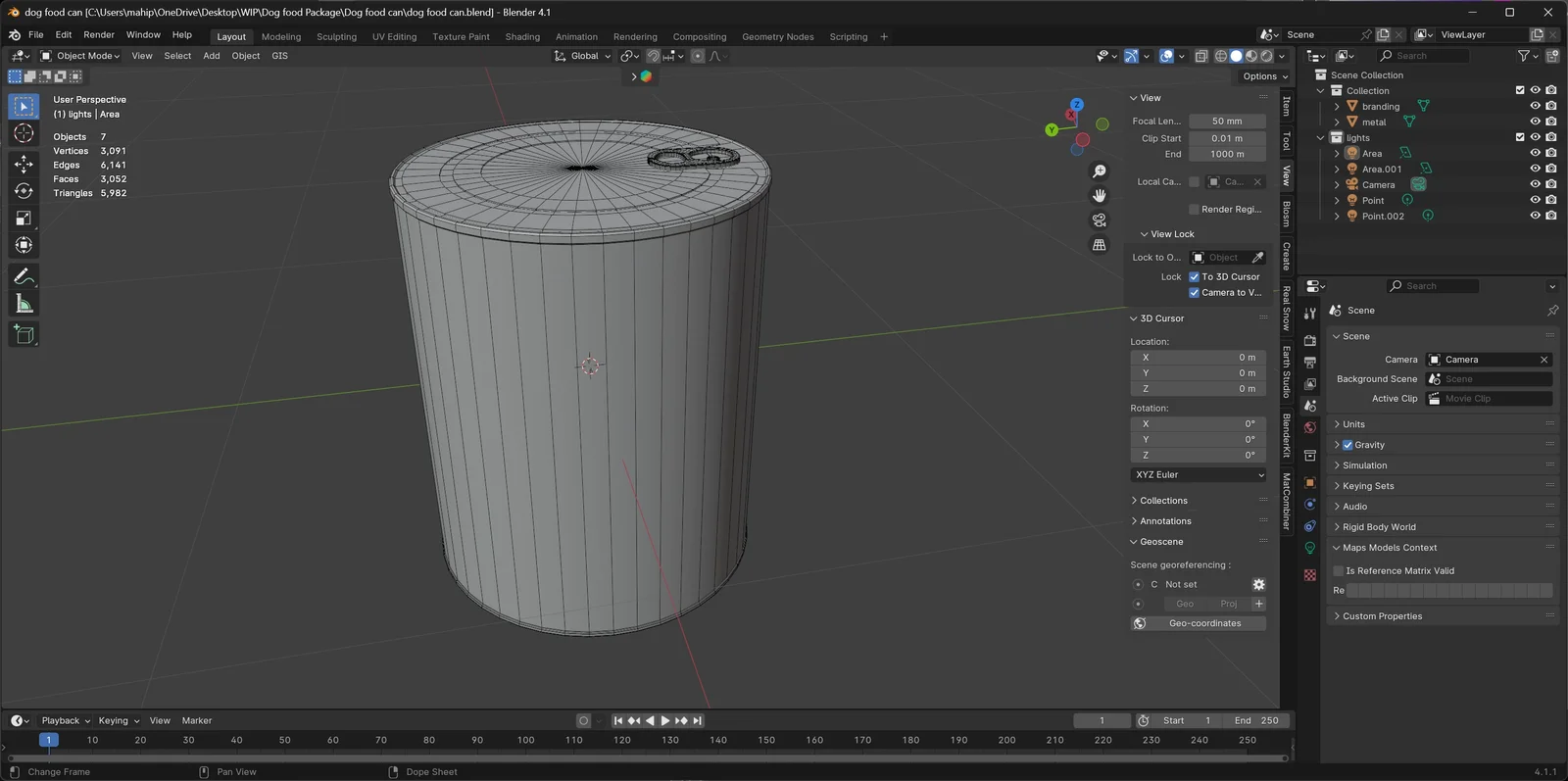Click the Focal Length value field

[x=1227, y=122]
